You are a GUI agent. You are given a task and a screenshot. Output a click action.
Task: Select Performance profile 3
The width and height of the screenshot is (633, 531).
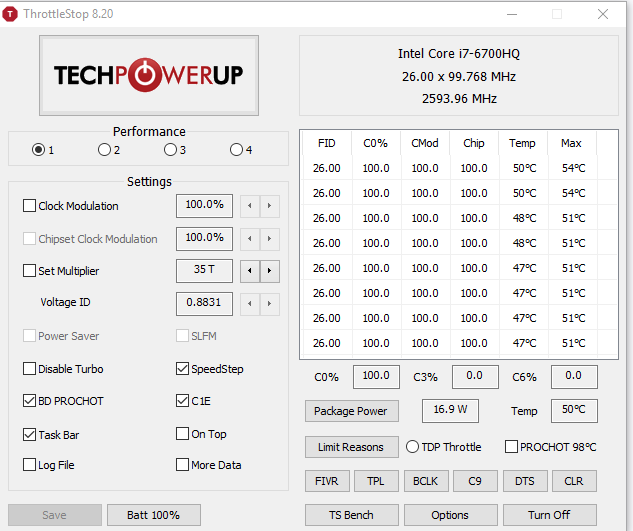point(170,150)
